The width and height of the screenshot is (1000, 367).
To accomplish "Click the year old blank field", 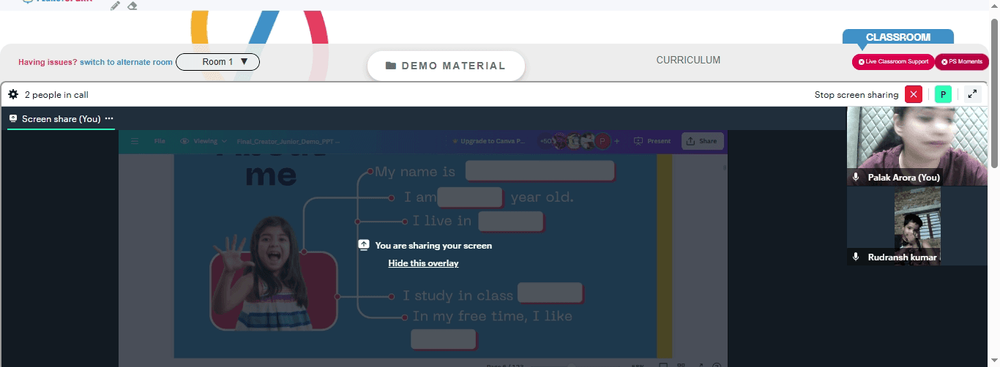I will click(470, 197).
